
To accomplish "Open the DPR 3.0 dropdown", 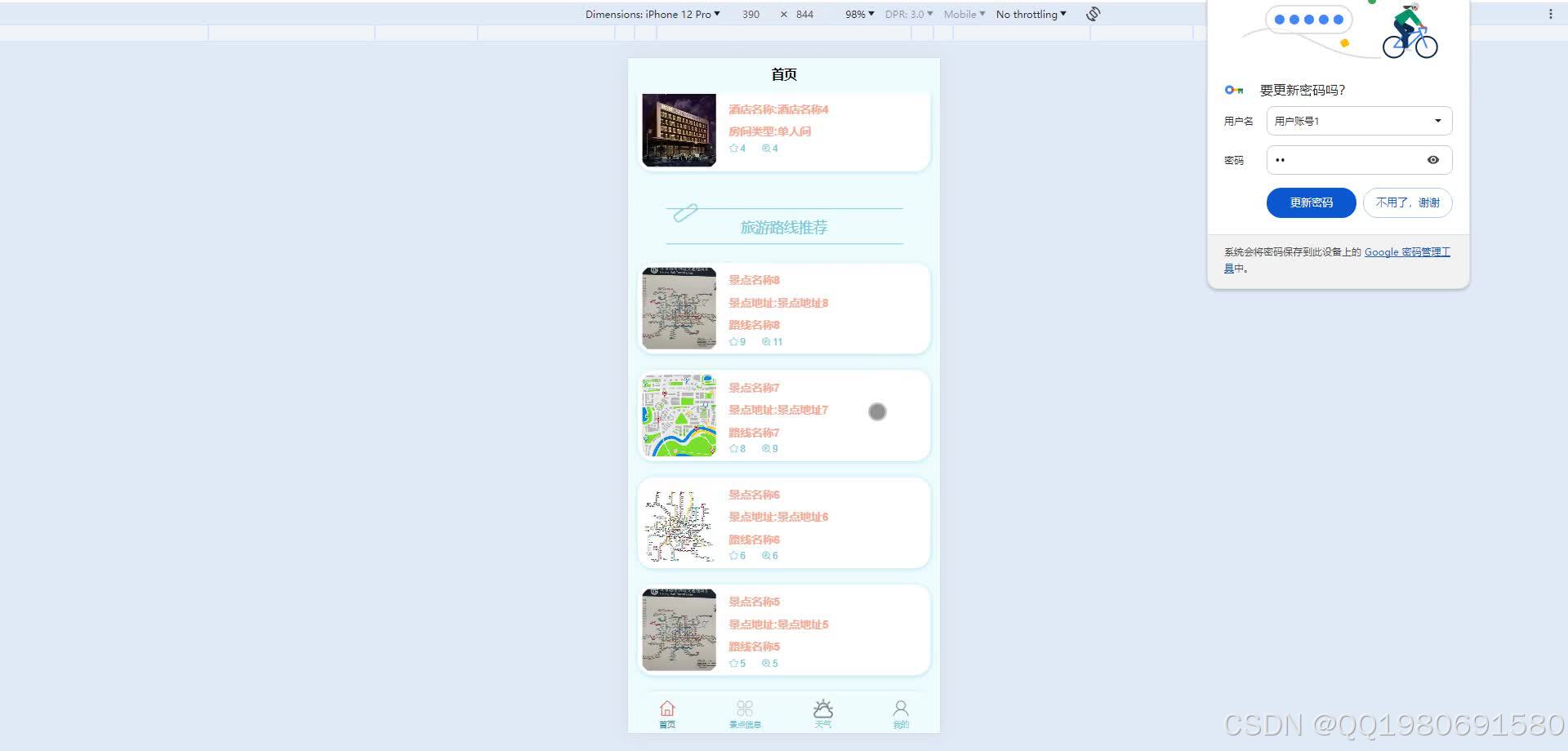I will tap(909, 14).
